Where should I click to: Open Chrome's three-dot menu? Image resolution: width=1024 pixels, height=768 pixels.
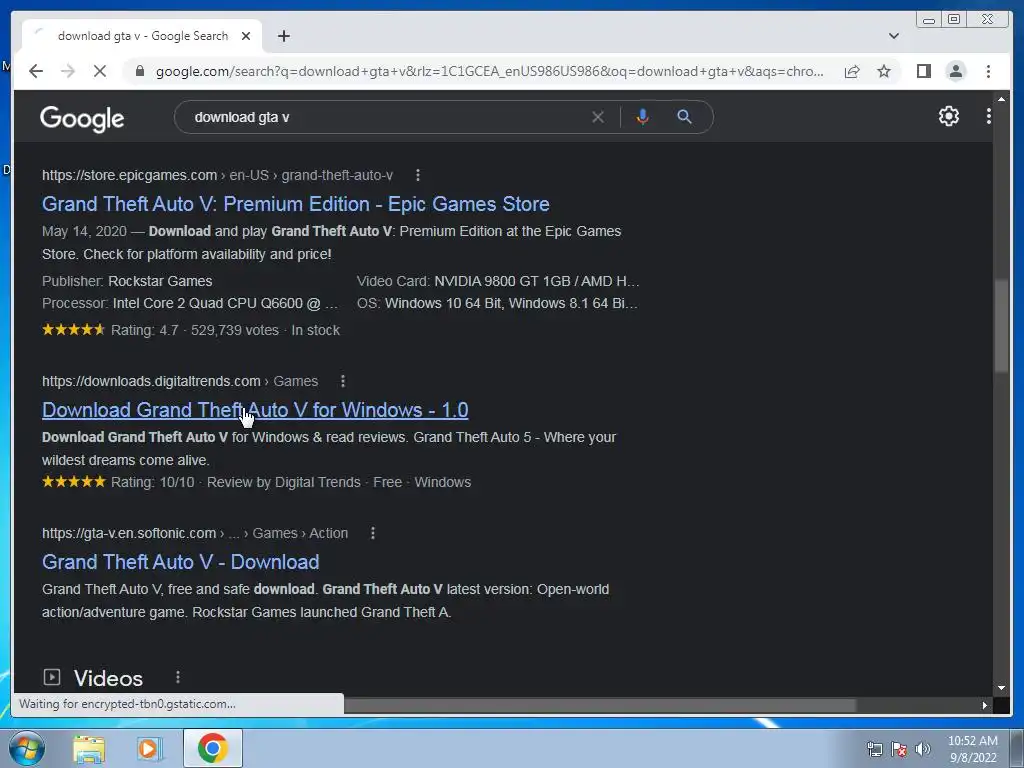point(988,71)
